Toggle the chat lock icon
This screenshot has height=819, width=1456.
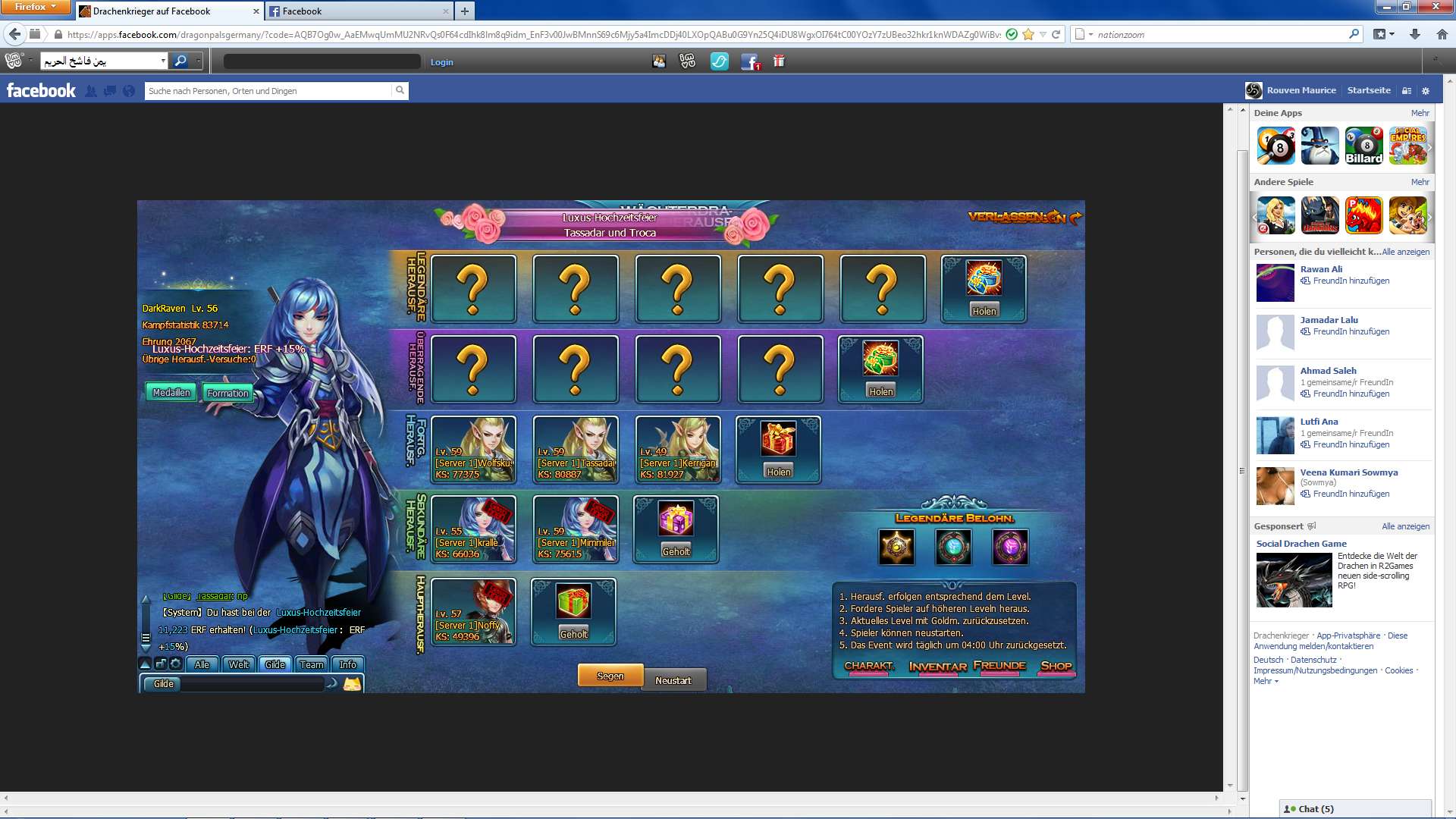(161, 664)
